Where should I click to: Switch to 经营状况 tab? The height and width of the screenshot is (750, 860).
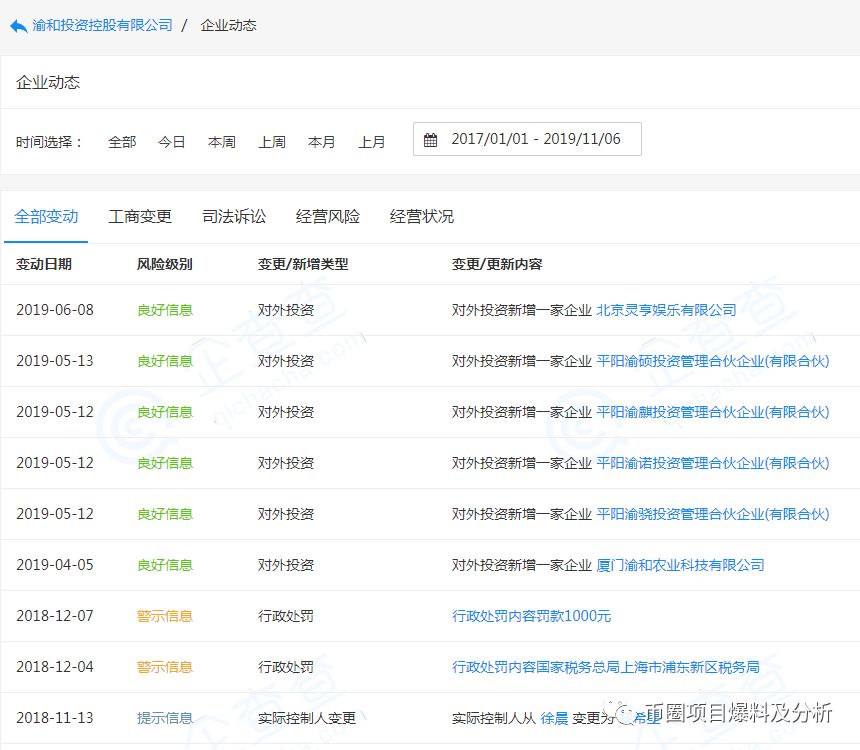[422, 217]
